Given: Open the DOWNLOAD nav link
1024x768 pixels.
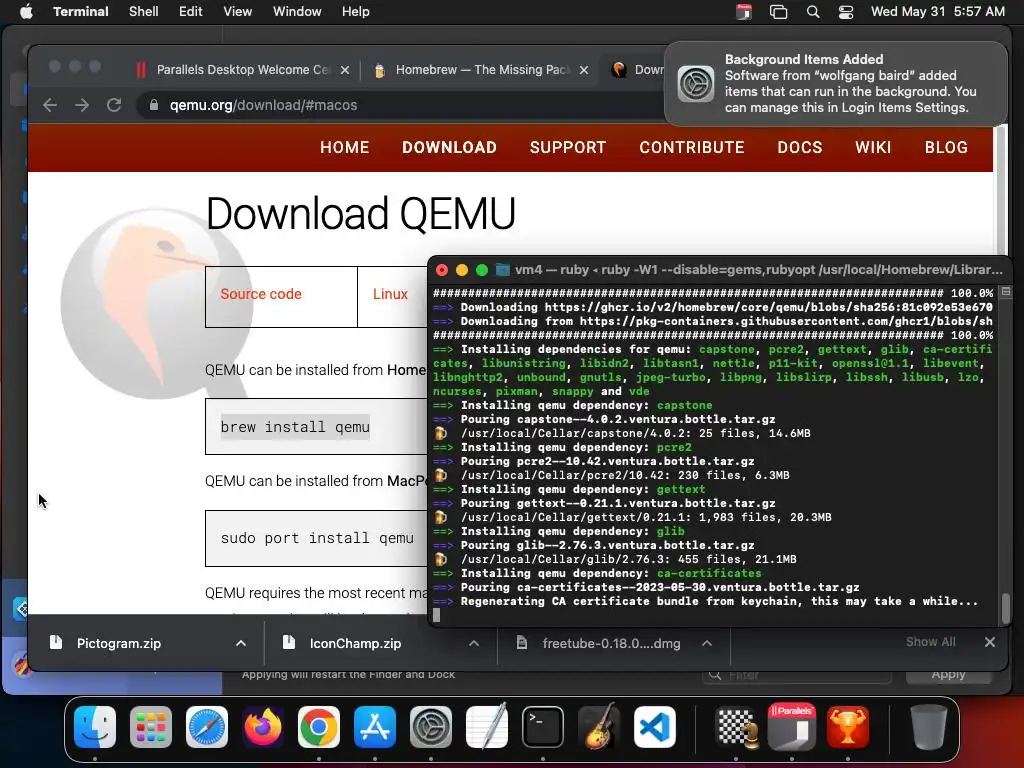Looking at the screenshot, I should 449,148.
